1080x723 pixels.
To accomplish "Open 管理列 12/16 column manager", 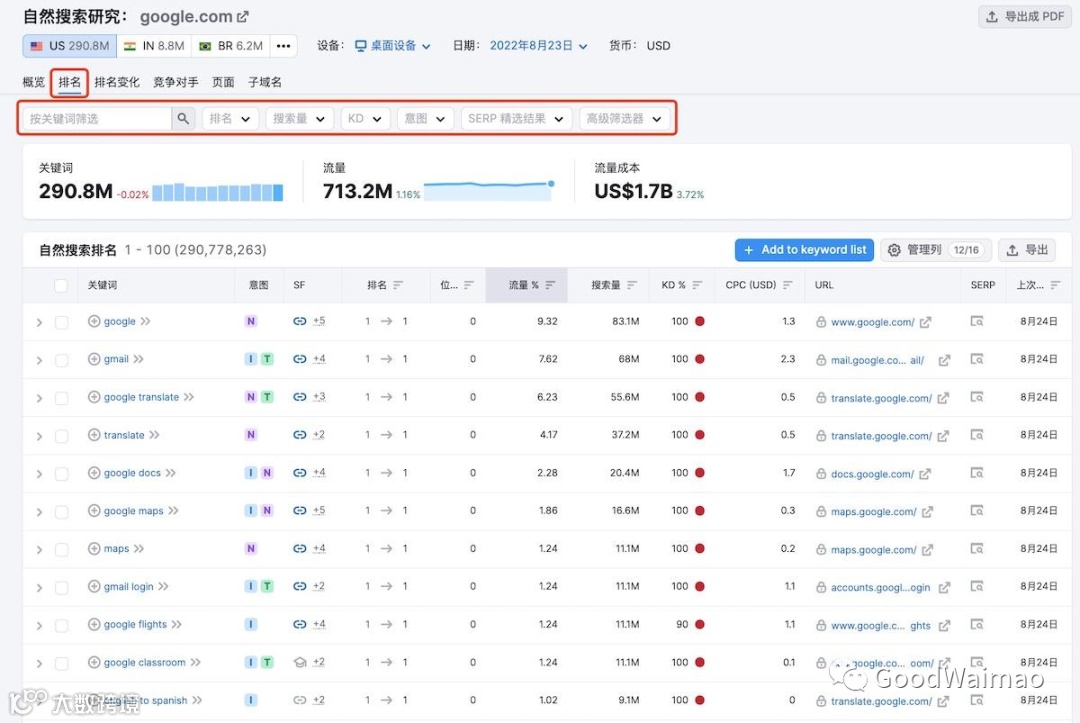I will click(x=935, y=250).
